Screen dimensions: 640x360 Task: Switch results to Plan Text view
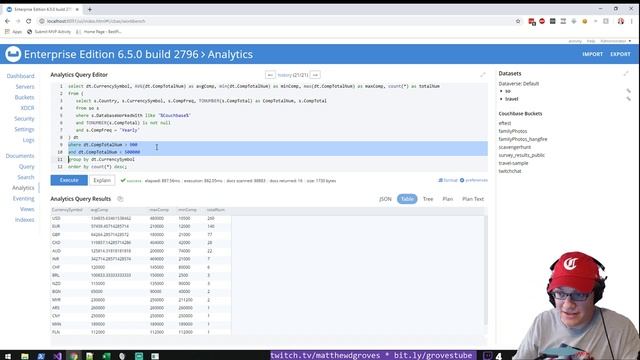click(x=473, y=199)
